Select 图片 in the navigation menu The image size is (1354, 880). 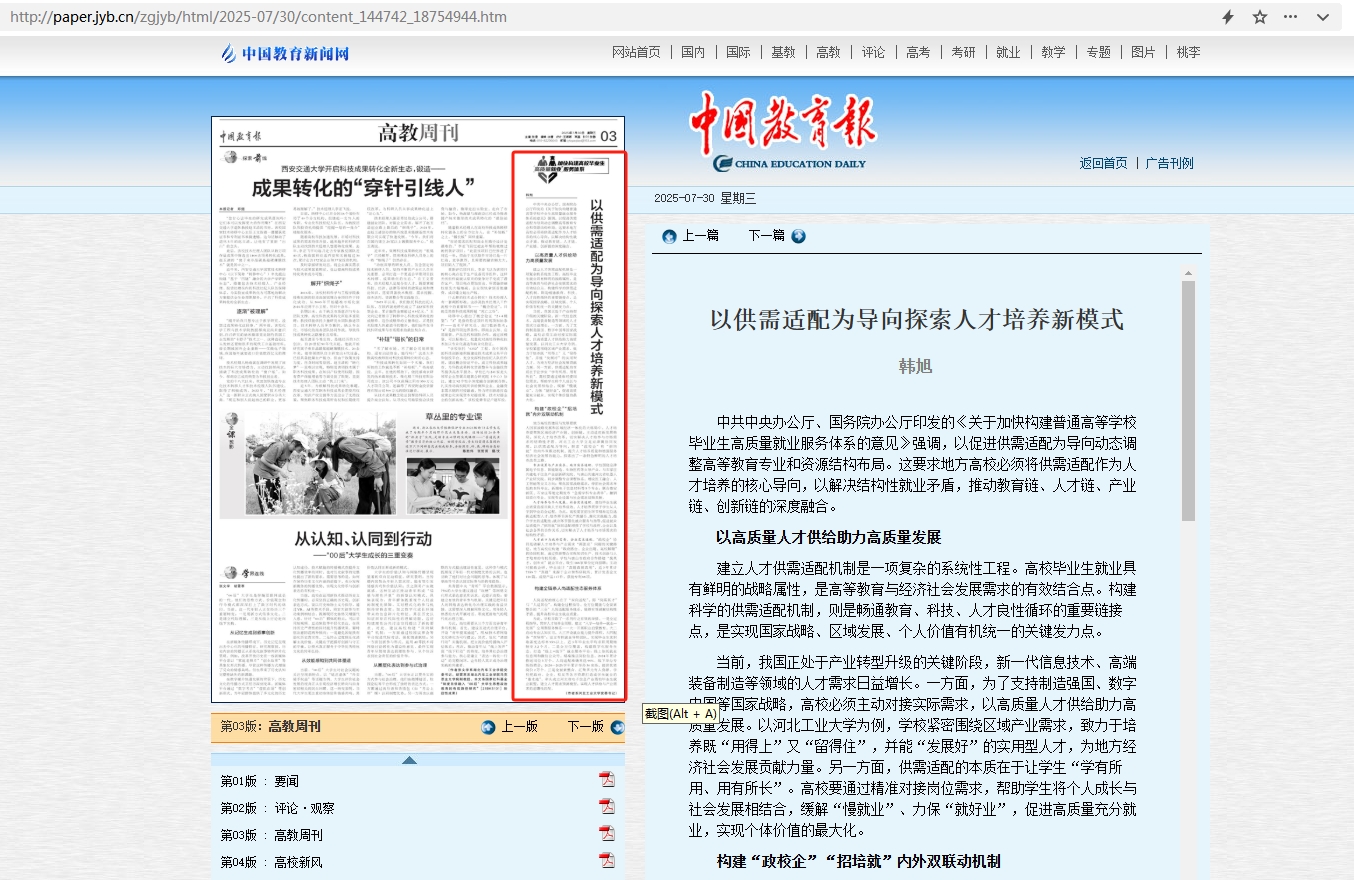pyautogui.click(x=1143, y=52)
